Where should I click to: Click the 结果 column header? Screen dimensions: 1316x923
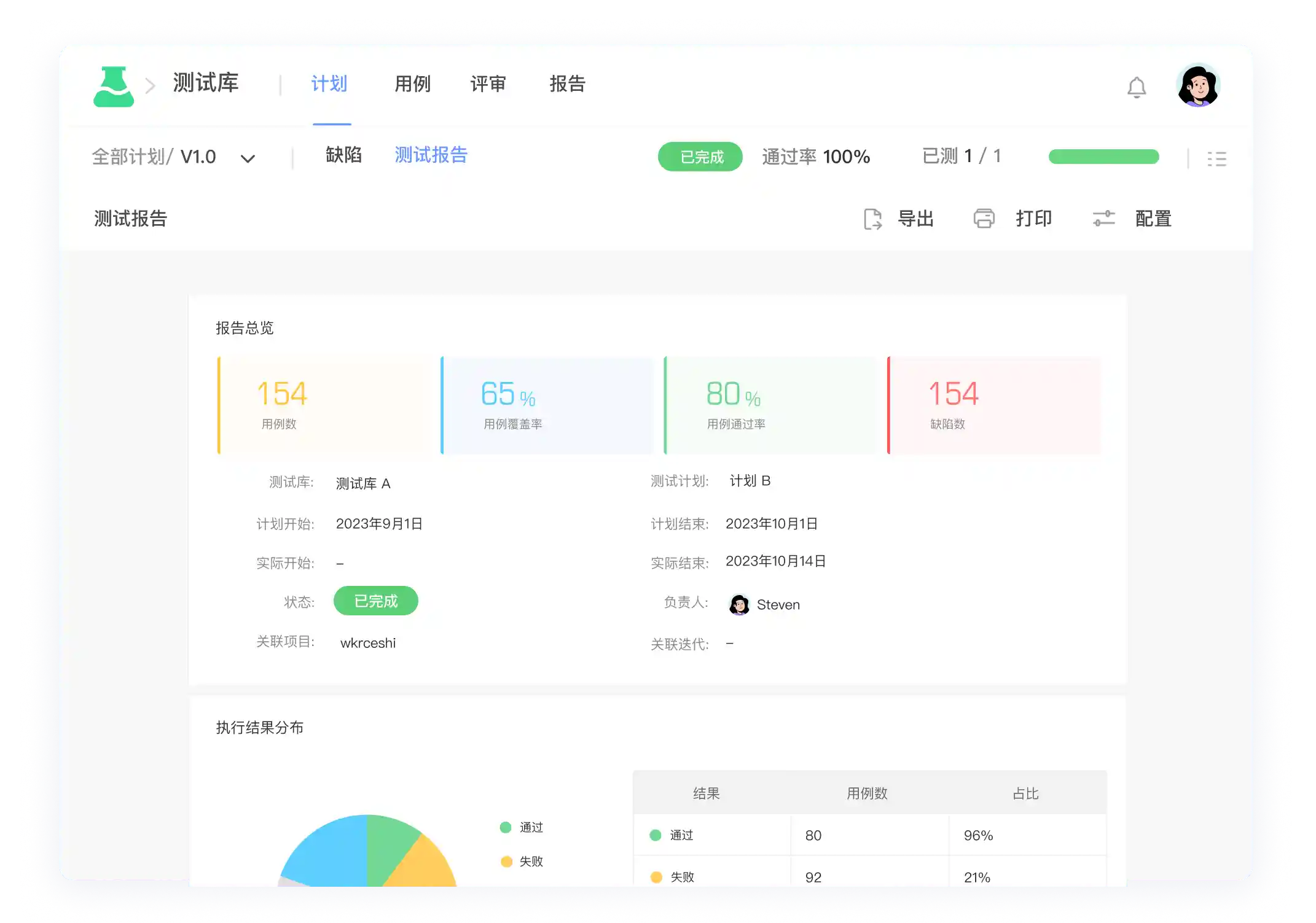tap(707, 793)
